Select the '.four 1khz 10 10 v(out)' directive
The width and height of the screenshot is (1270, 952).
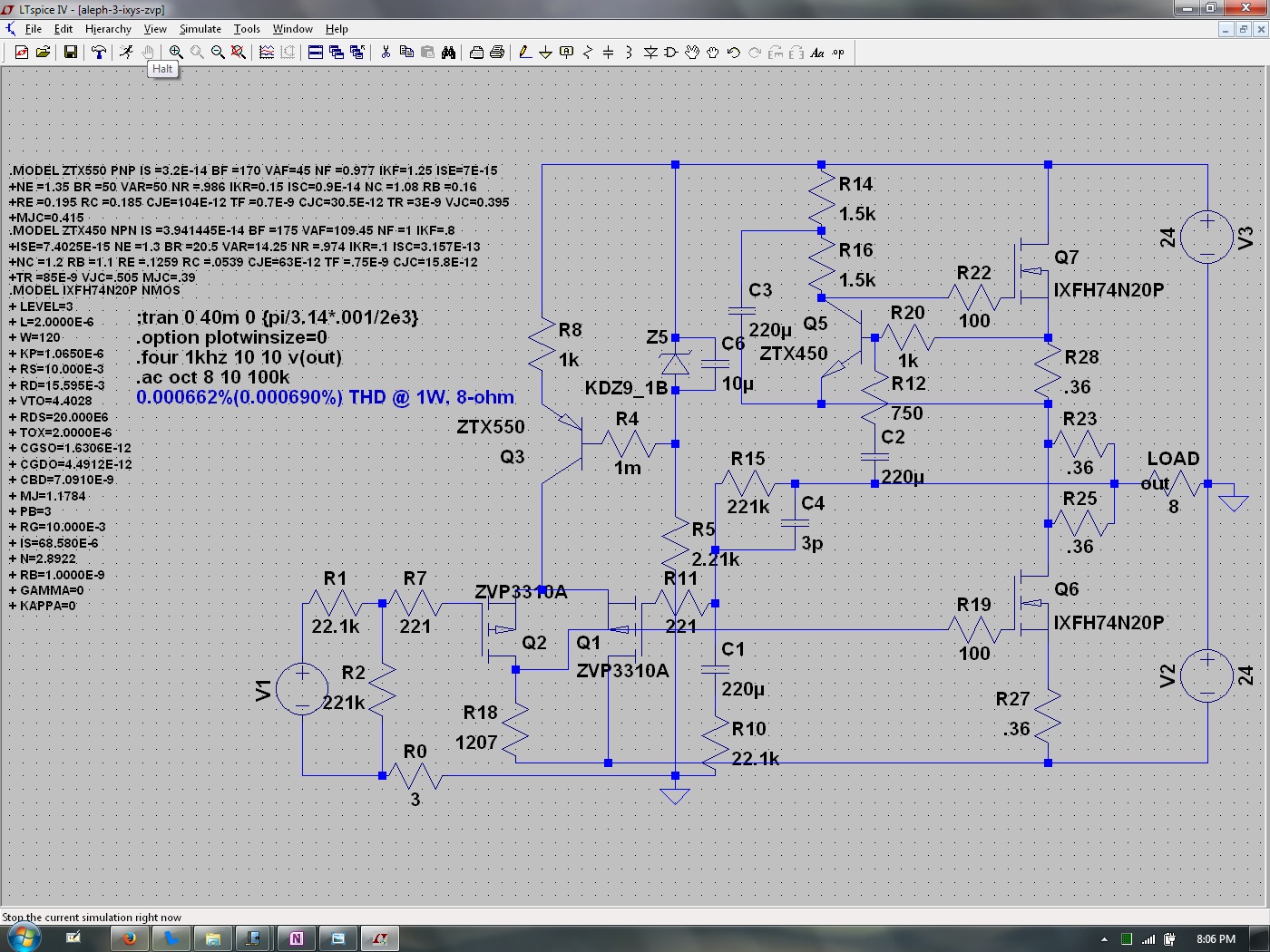[x=239, y=357]
